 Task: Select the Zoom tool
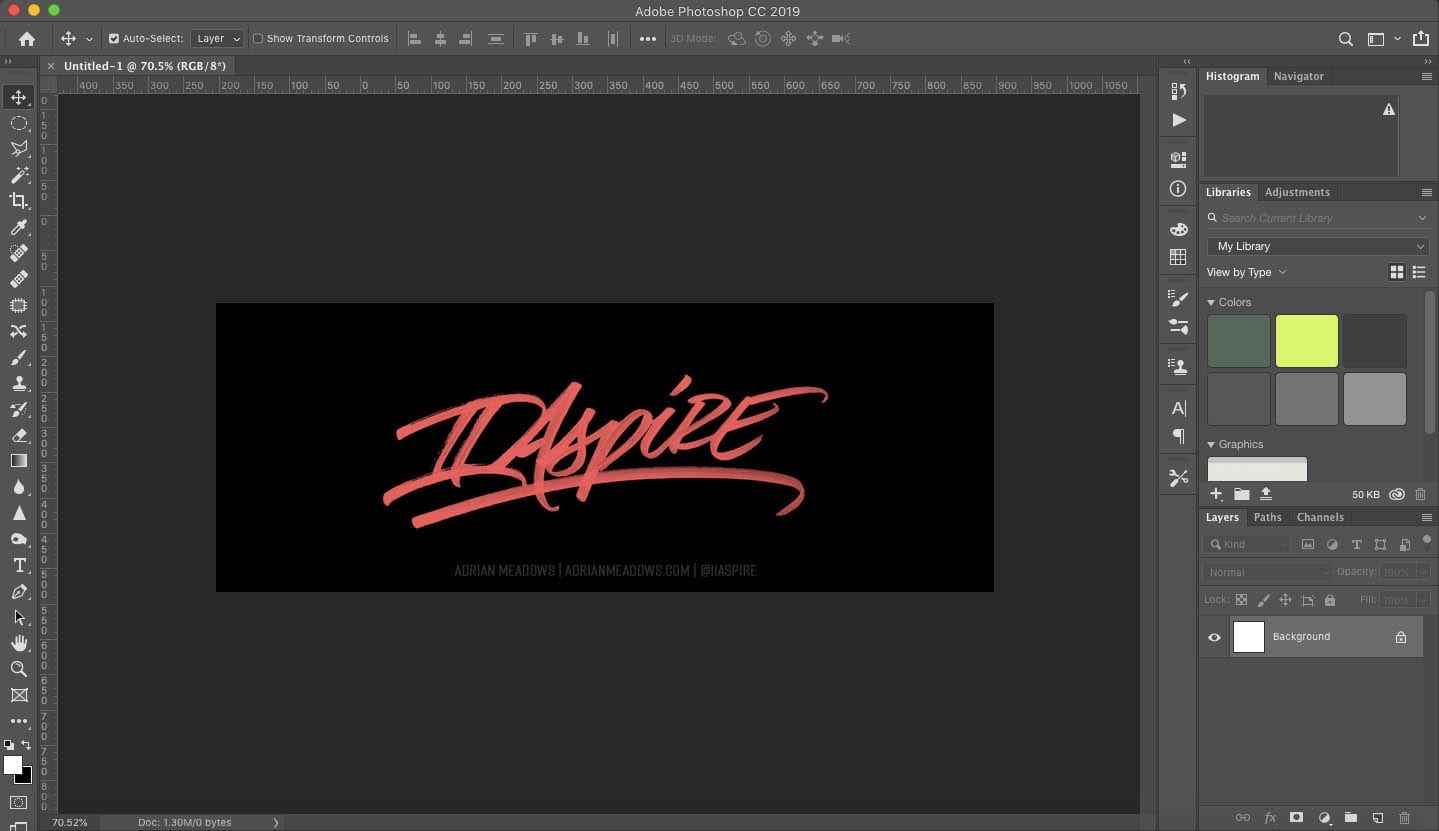click(x=19, y=669)
